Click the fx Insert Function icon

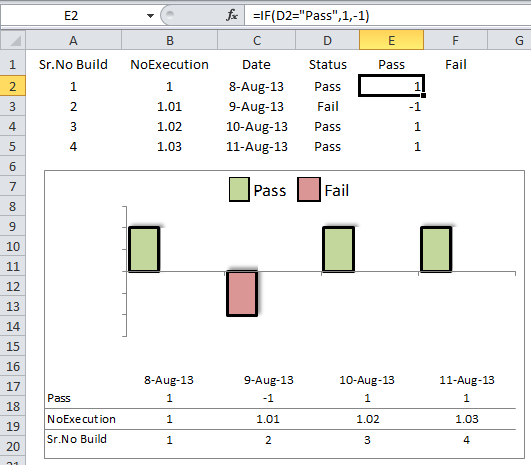[x=232, y=15]
